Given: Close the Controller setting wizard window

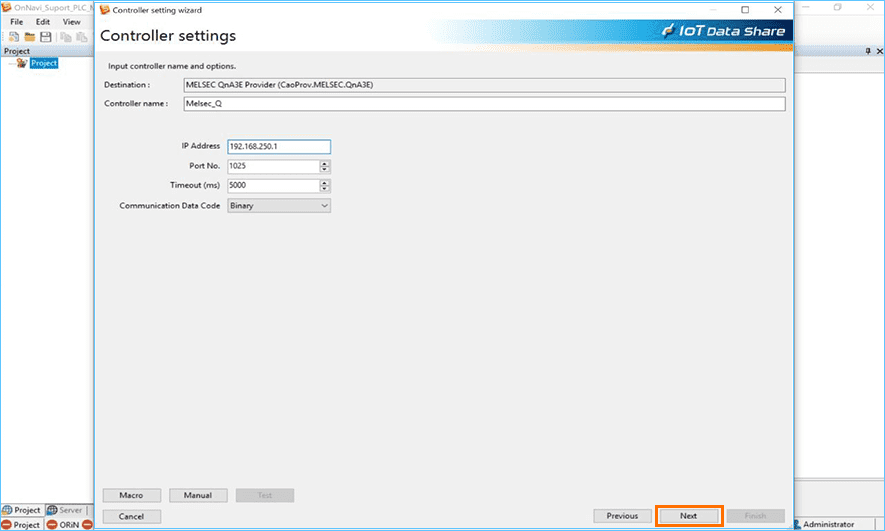Looking at the screenshot, I should (x=778, y=10).
